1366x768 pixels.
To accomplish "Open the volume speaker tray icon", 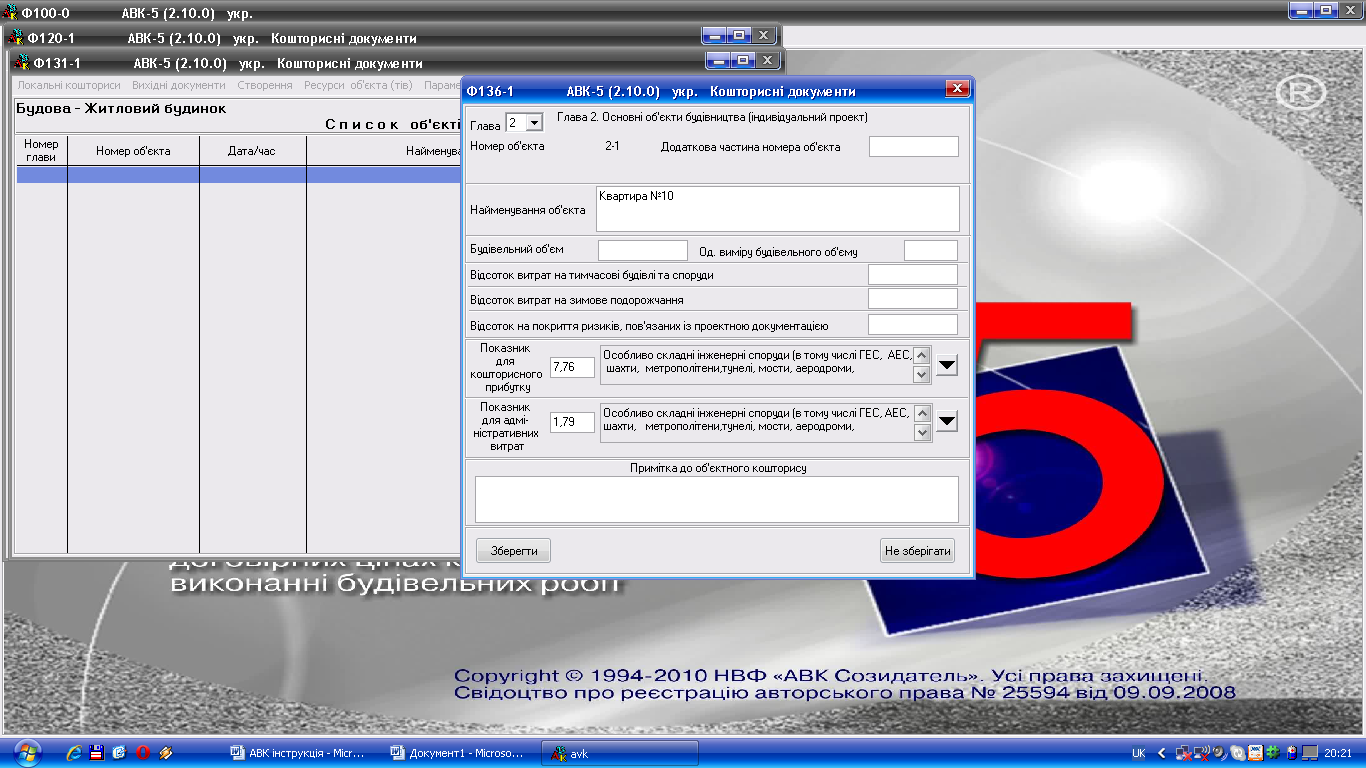I will tap(1220, 753).
